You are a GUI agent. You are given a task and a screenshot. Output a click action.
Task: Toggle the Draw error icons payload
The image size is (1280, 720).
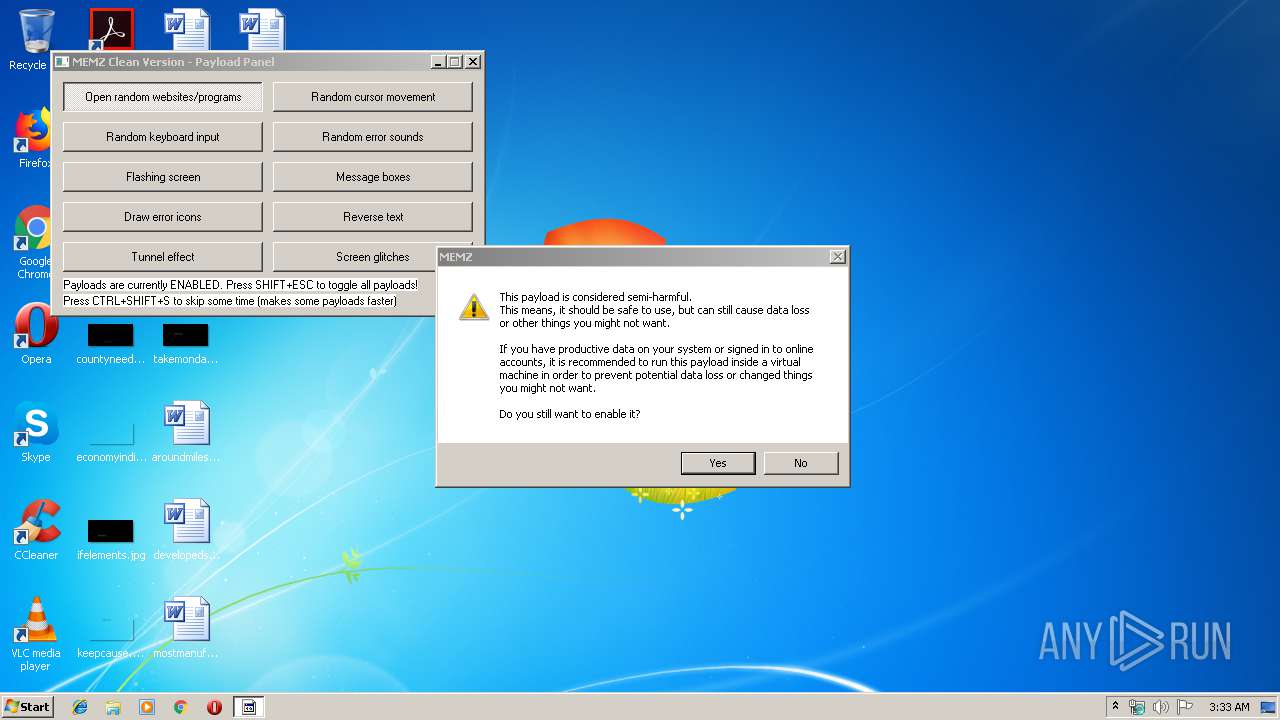coord(163,217)
